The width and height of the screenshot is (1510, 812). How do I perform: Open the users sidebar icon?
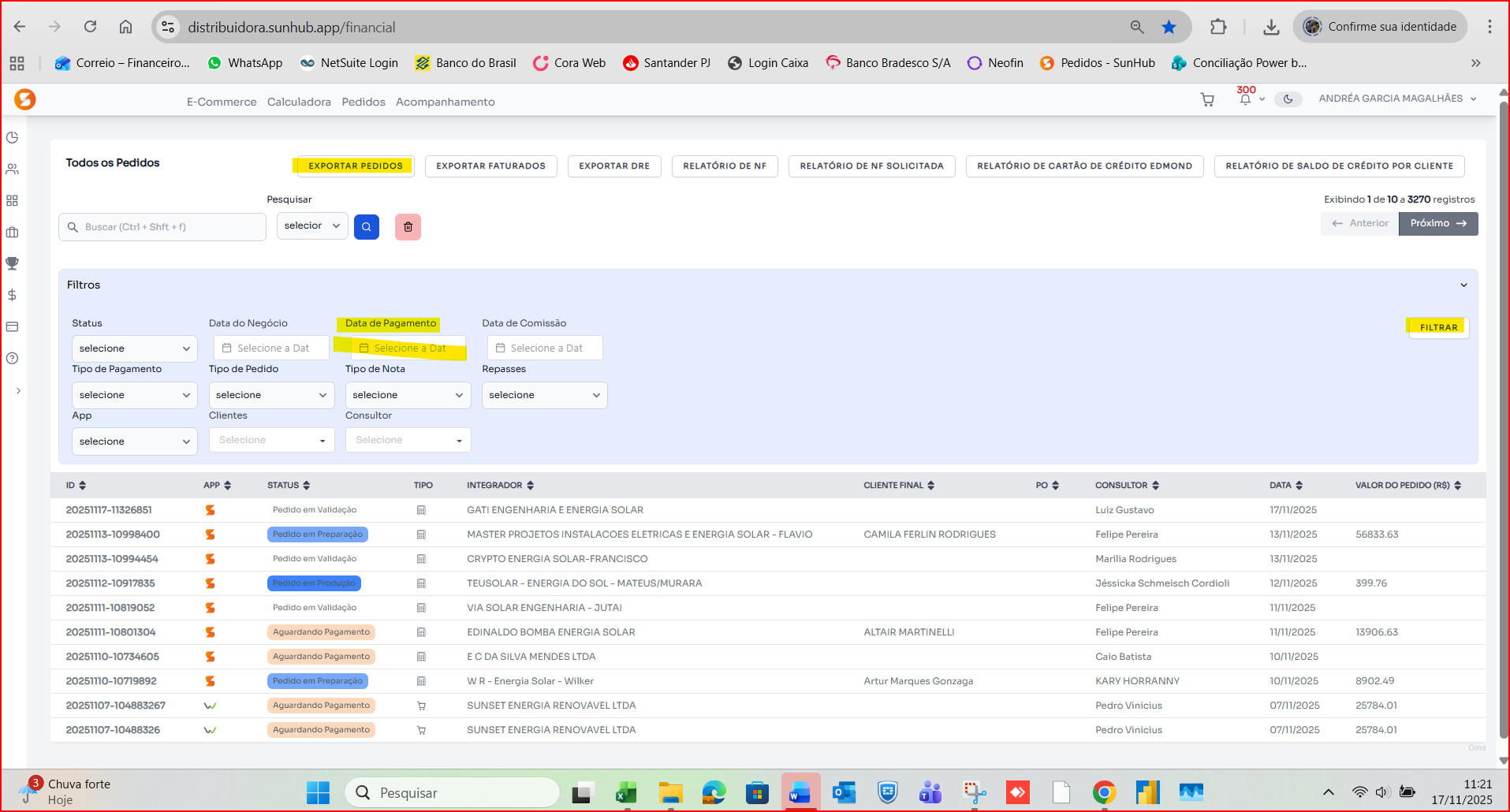(13, 169)
